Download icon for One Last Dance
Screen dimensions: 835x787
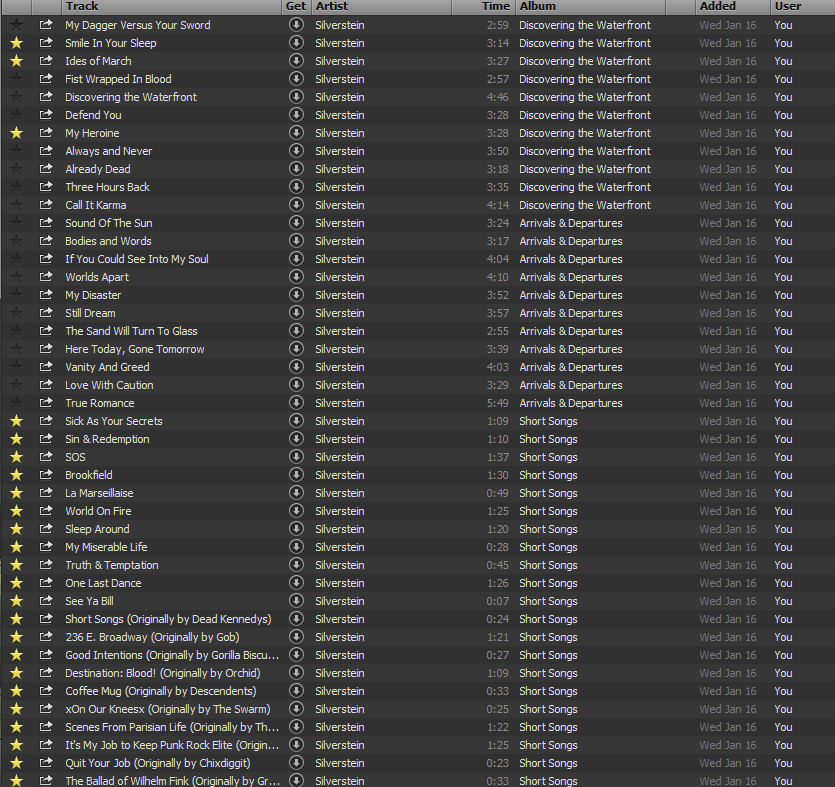[x=296, y=583]
